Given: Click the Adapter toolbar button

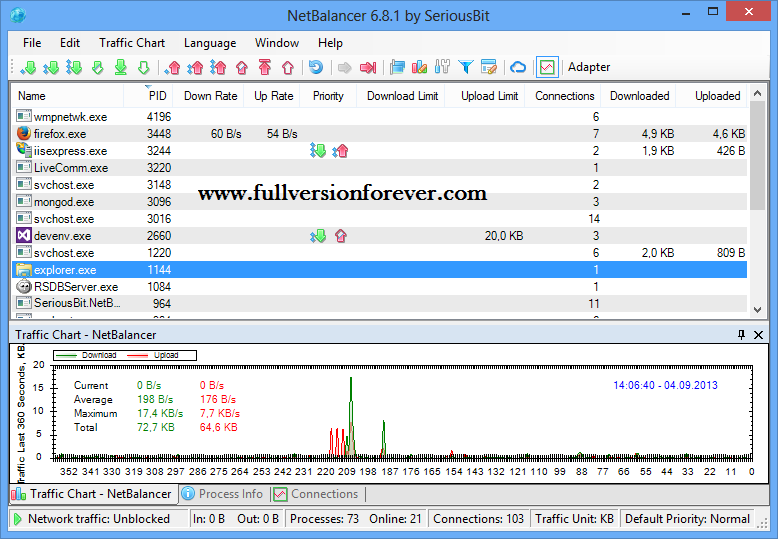Looking at the screenshot, I should tap(589, 67).
